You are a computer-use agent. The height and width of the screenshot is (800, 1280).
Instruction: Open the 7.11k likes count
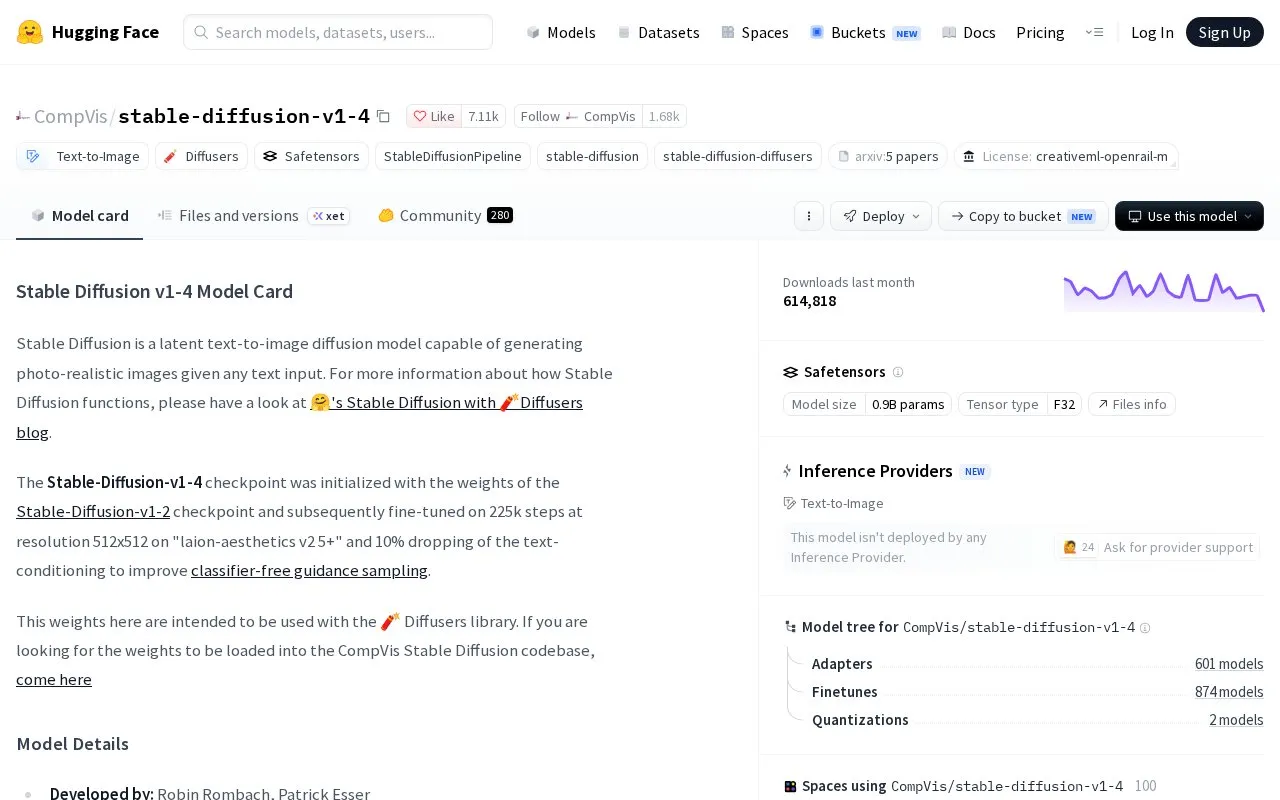(483, 116)
